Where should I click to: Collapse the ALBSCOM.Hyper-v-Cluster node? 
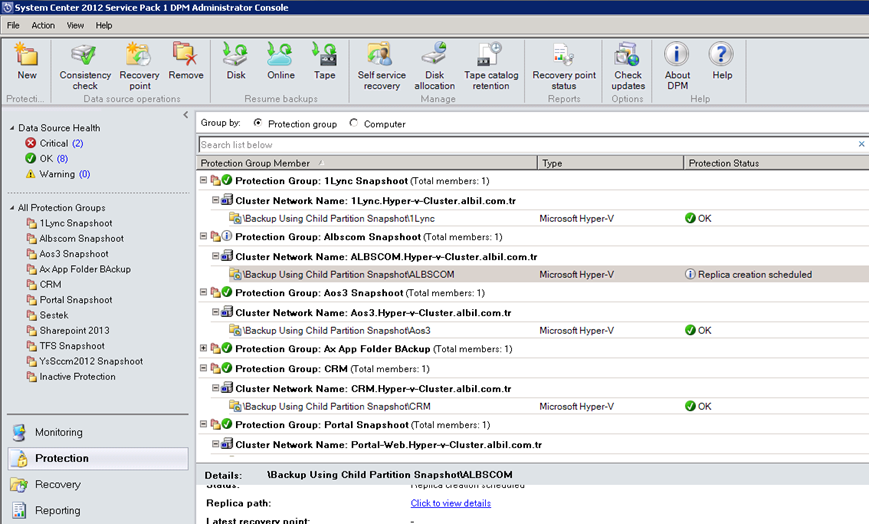click(216, 256)
